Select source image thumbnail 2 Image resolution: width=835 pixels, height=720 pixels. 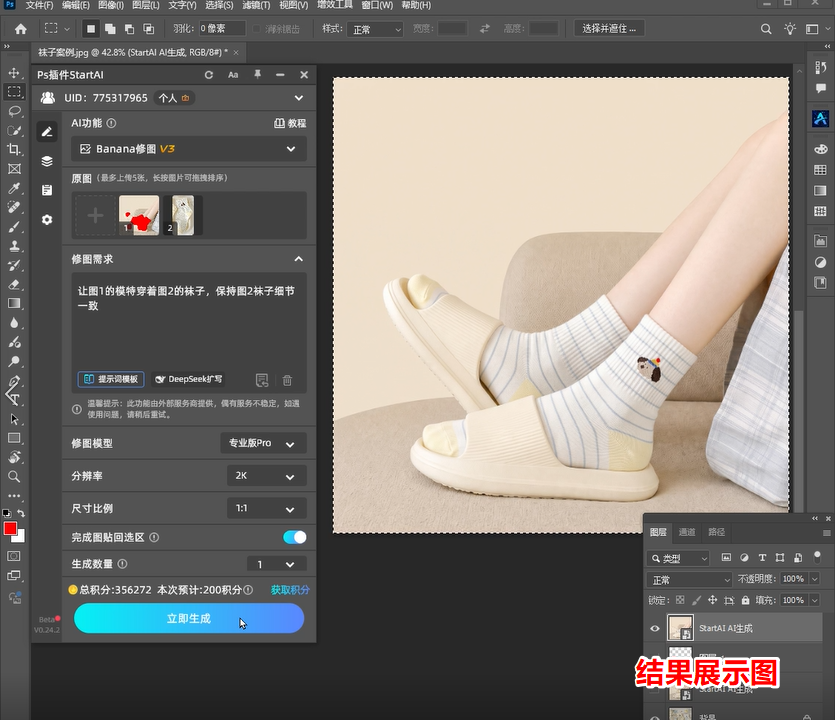pos(182,215)
